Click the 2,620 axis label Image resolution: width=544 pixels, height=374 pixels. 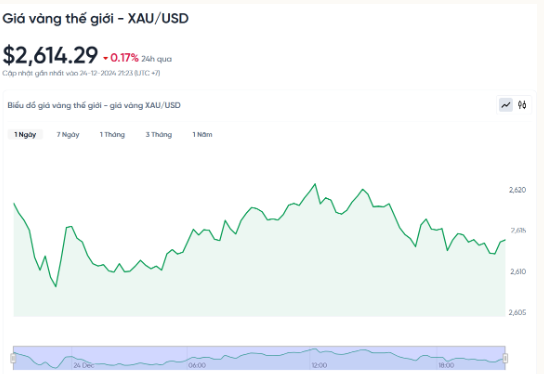point(517,190)
